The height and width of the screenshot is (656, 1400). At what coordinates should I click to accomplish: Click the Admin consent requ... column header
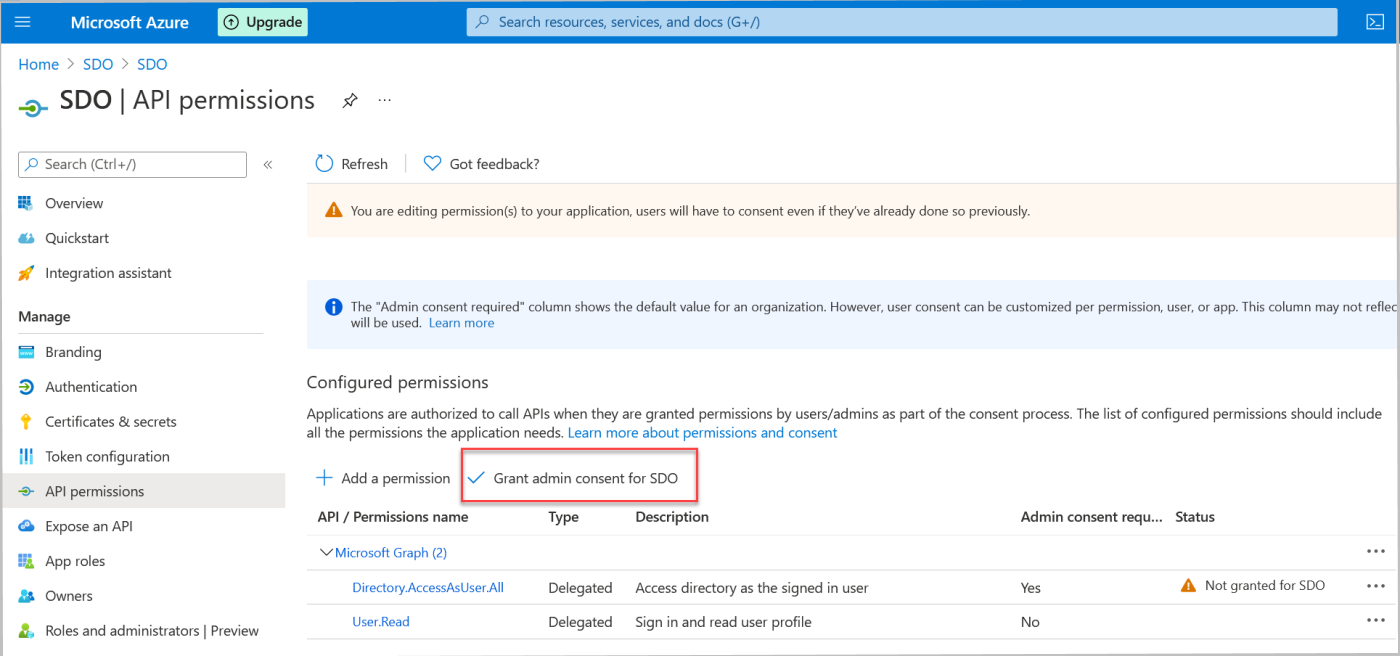[x=1092, y=517]
